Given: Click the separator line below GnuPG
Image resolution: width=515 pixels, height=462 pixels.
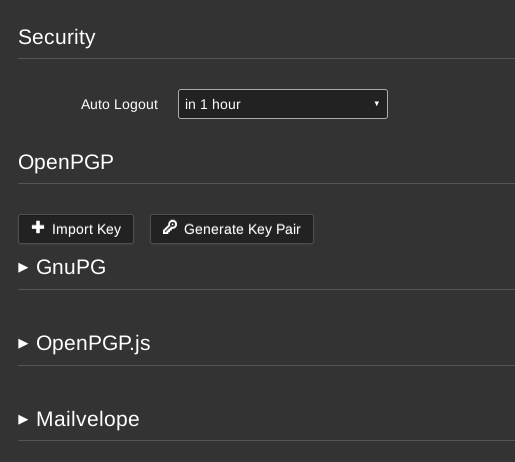Looking at the screenshot, I should (x=266, y=289).
